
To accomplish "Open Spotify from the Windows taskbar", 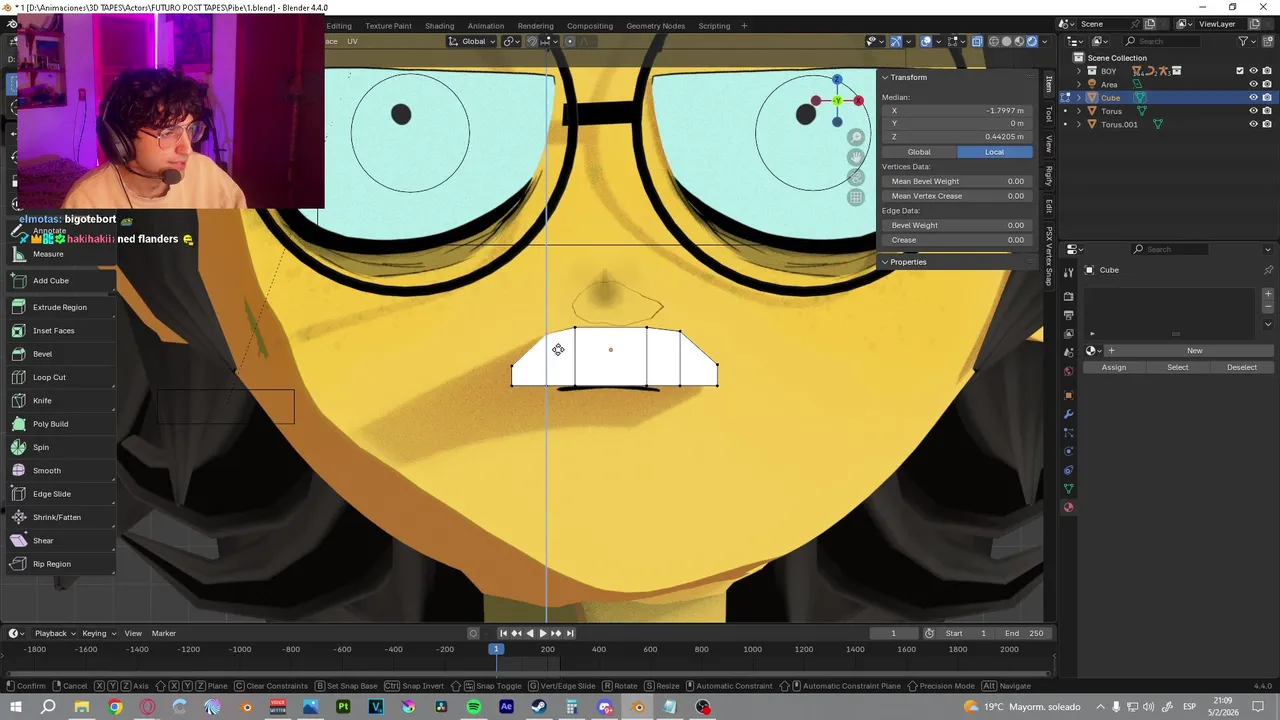I will pyautogui.click(x=474, y=707).
